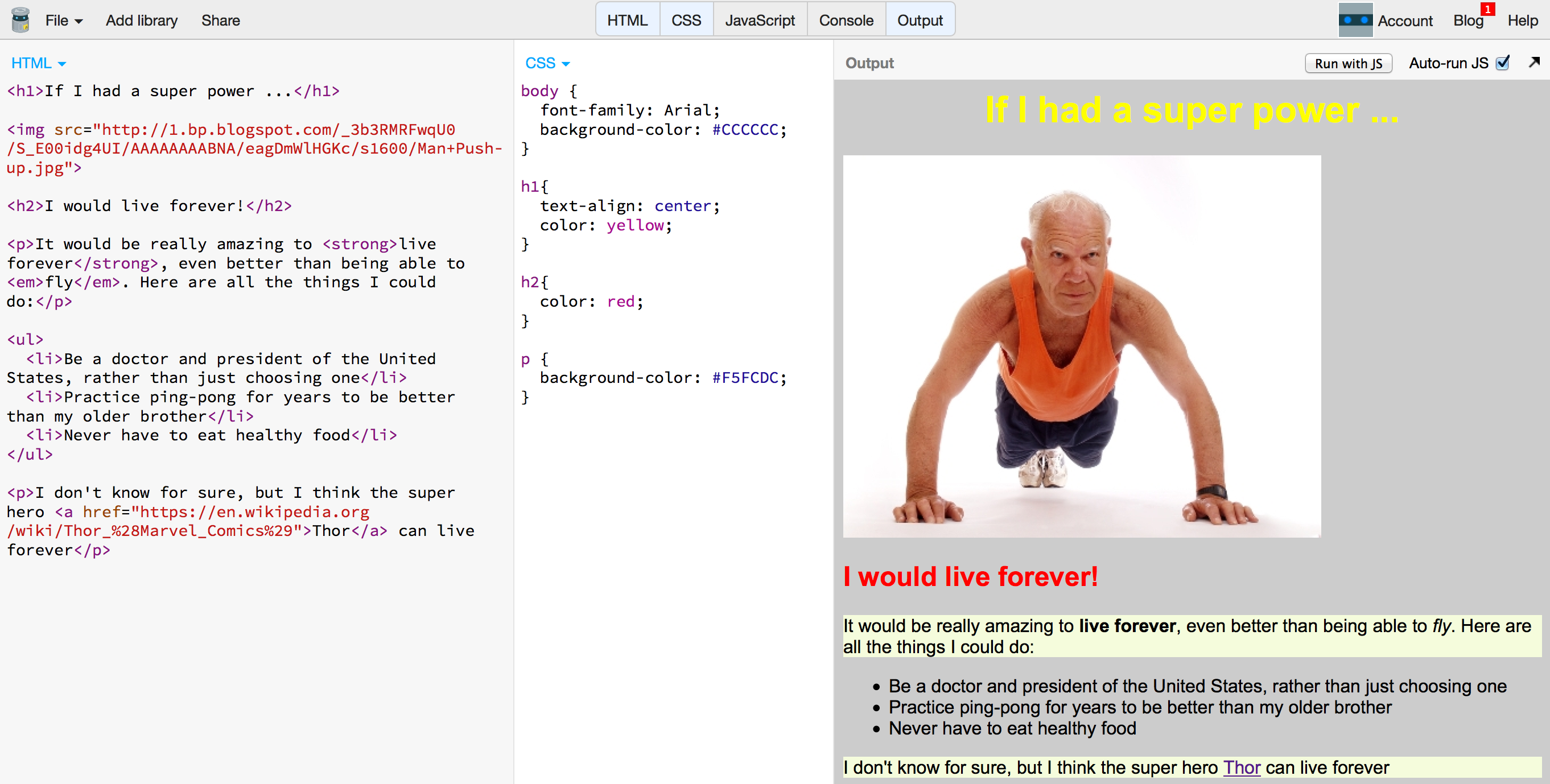Toggle the HTML panel tab
1550x784 pixels.
627,20
